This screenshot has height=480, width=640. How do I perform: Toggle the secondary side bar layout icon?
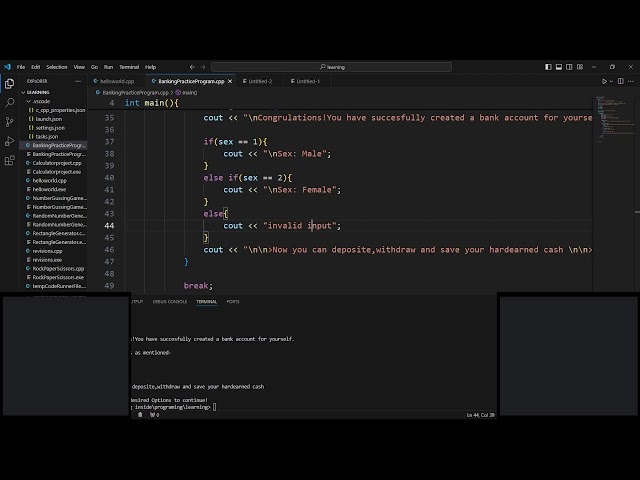[x=569, y=67]
